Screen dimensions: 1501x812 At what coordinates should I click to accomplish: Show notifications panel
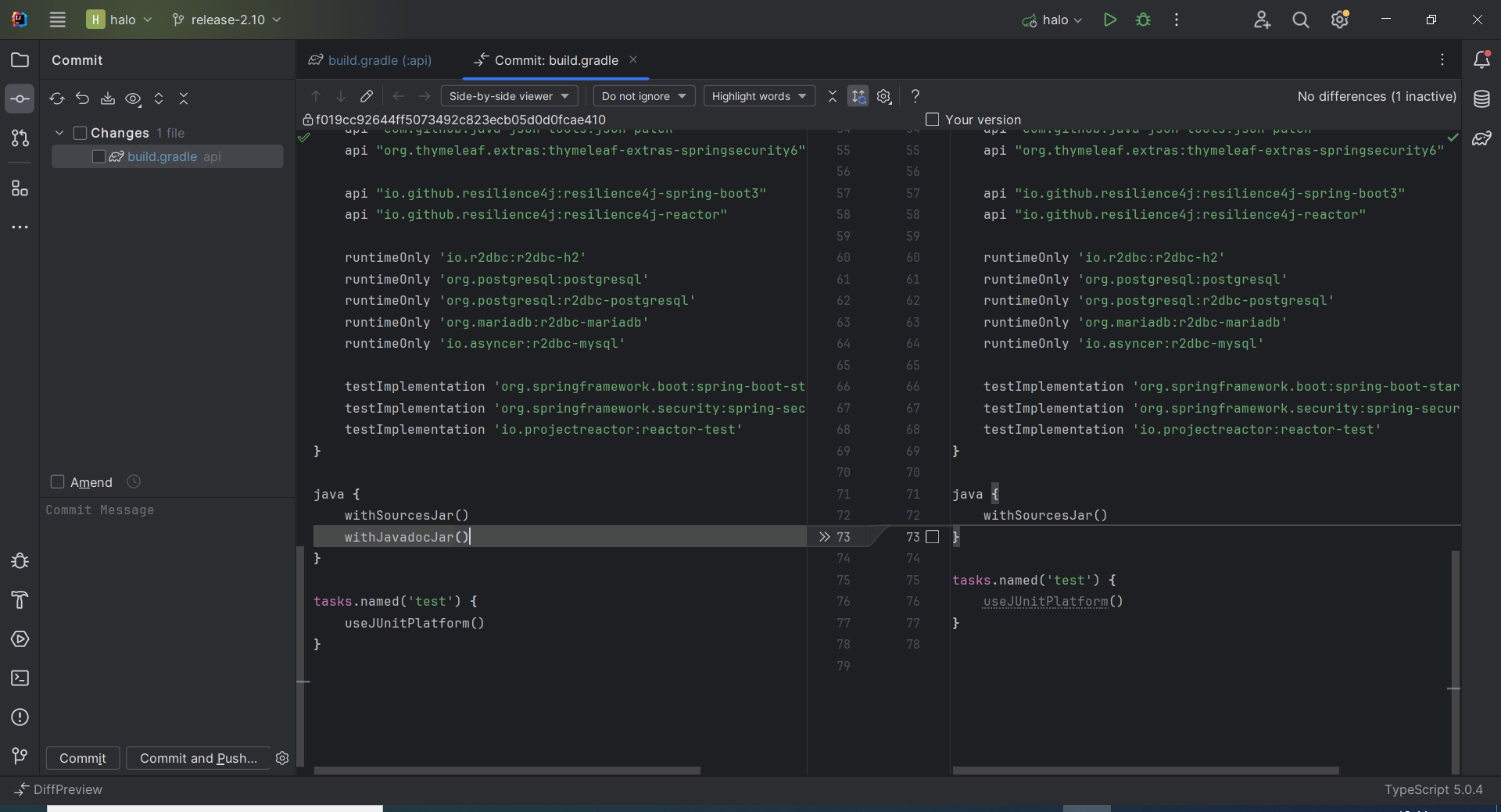tap(1481, 59)
